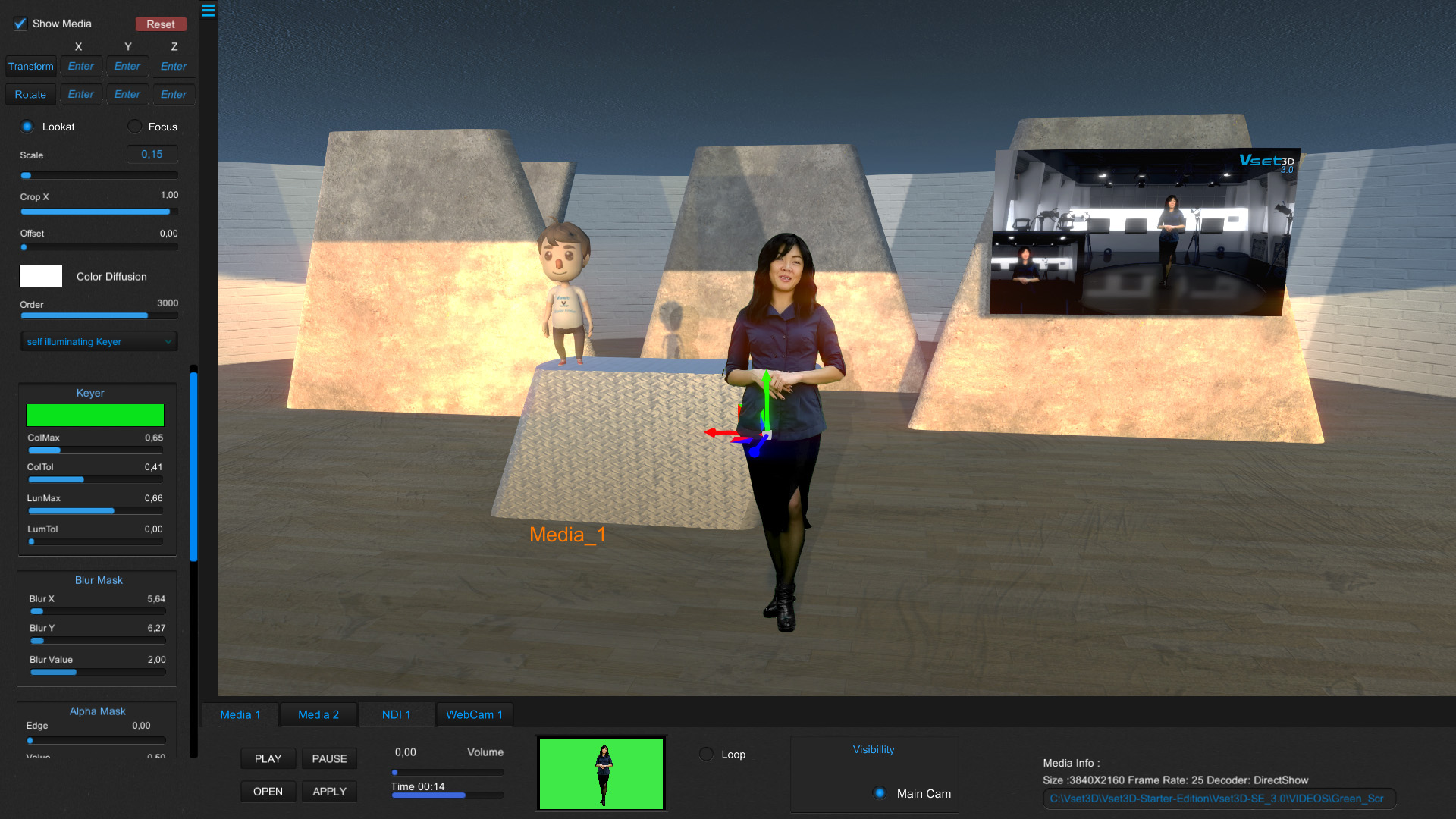1456x819 pixels.
Task: Adjust the Blur Value slider
Action: (98, 672)
